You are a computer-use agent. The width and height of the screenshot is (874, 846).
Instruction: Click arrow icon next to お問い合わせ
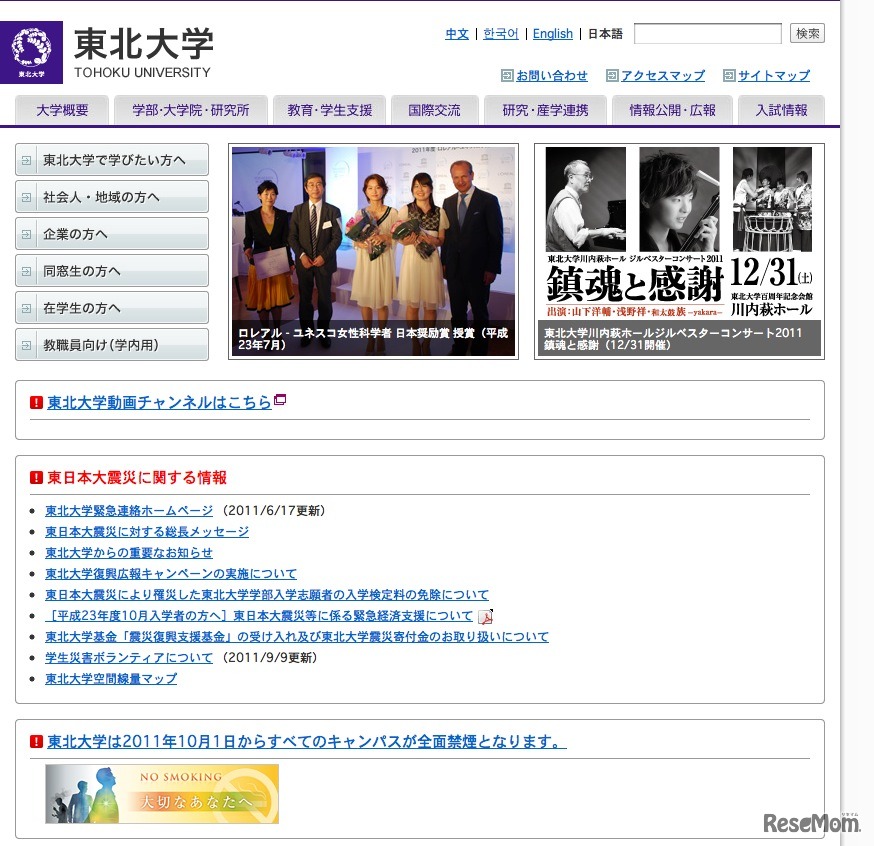click(507, 75)
